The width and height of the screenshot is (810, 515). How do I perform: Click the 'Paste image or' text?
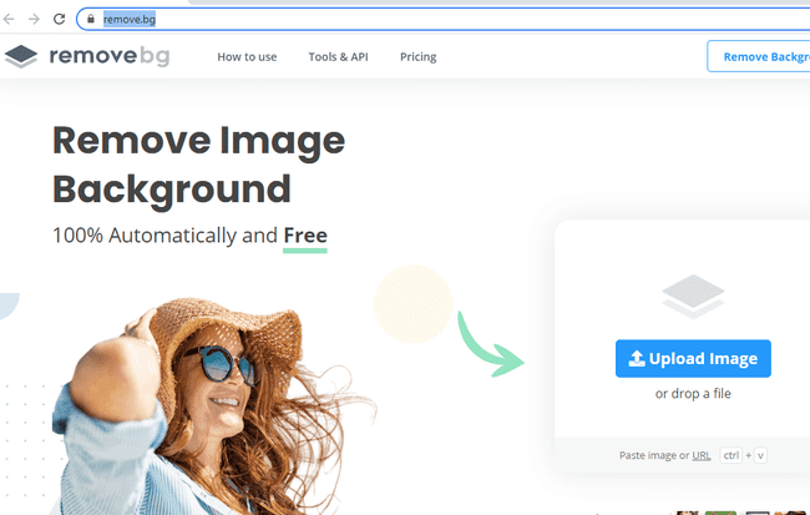(x=654, y=455)
